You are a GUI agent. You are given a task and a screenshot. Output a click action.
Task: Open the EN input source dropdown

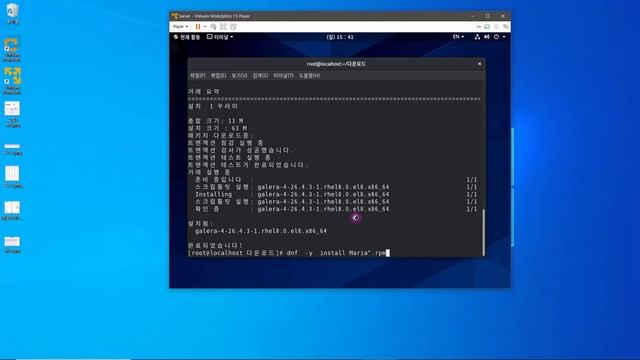[x=458, y=37]
